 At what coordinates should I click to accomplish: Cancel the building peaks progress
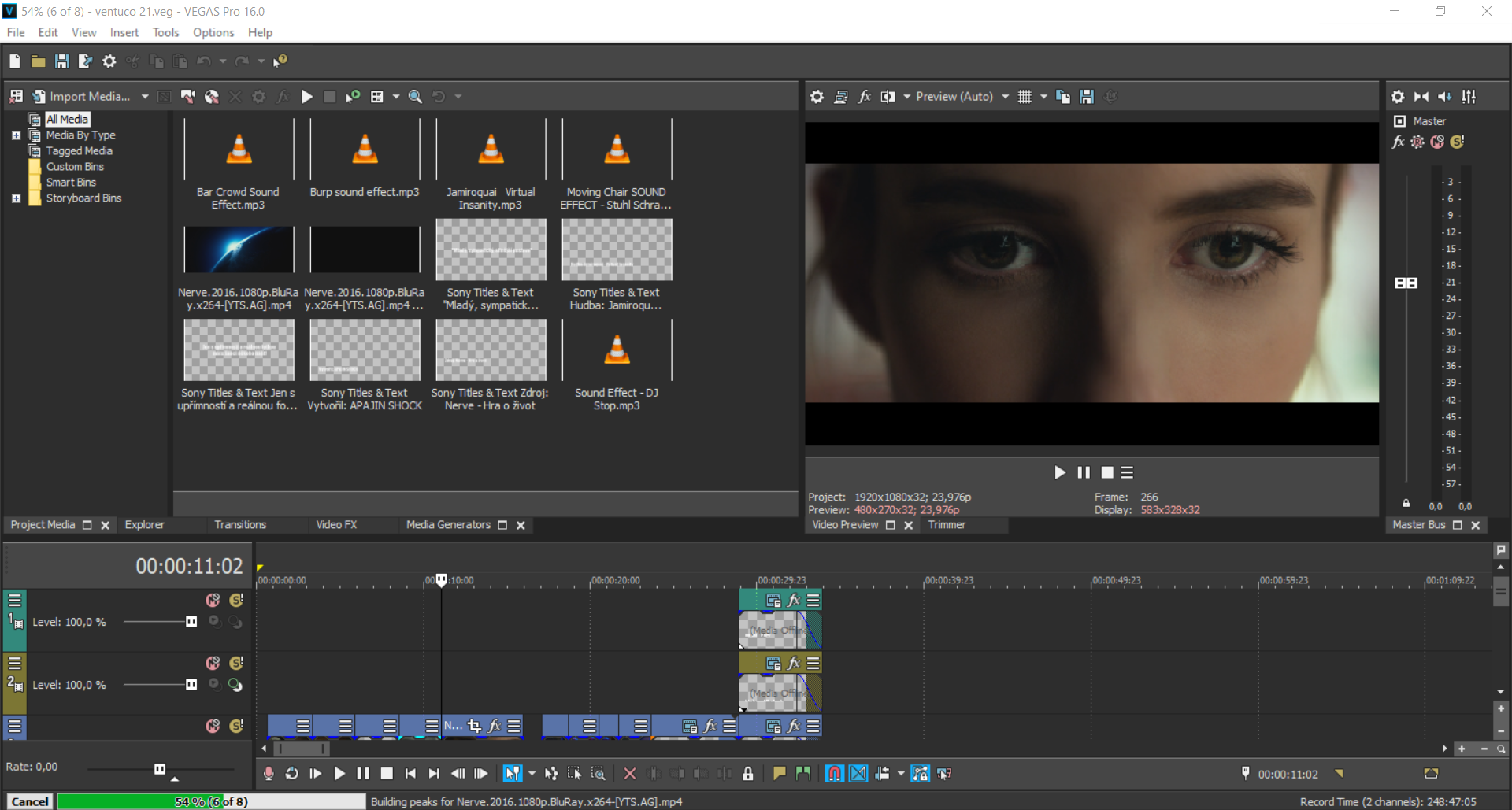point(30,801)
